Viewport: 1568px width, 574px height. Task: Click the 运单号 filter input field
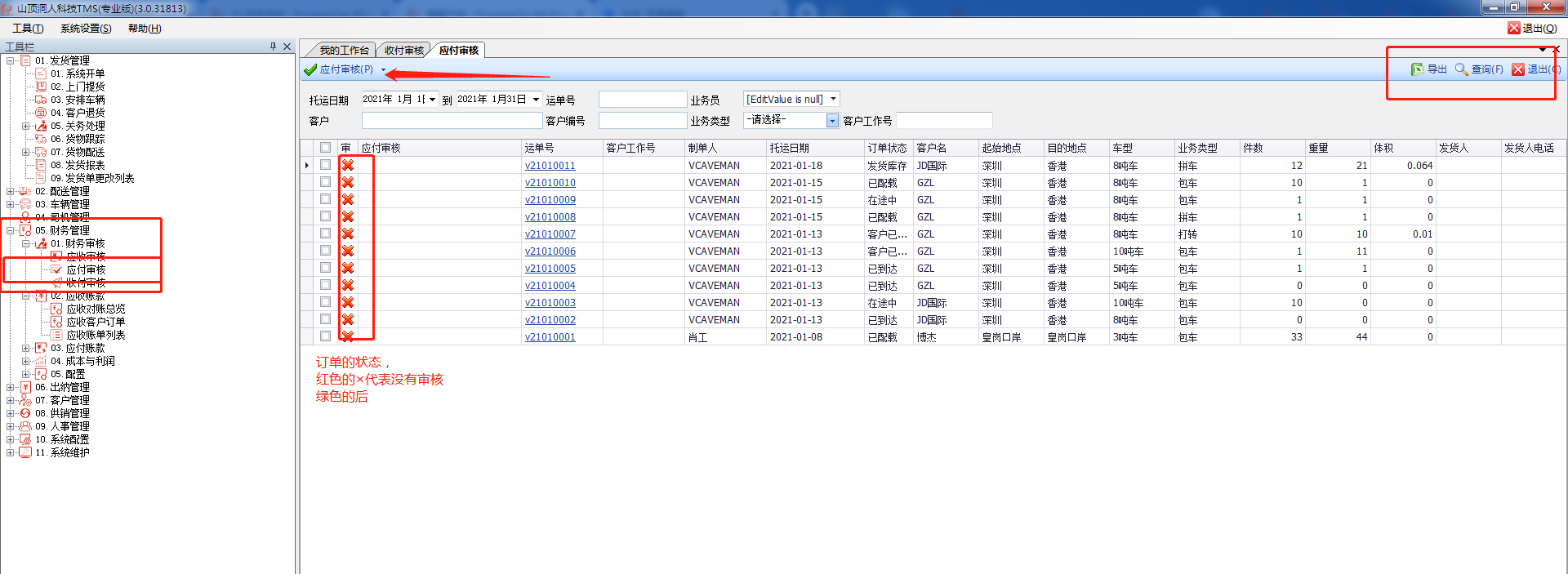[642, 100]
